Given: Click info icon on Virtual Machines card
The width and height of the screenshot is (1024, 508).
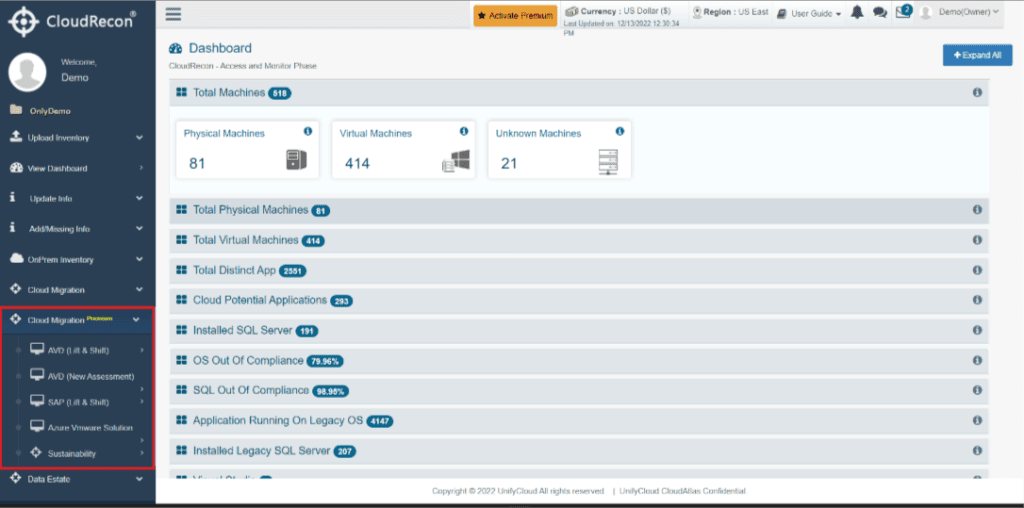Looking at the screenshot, I should coord(464,131).
